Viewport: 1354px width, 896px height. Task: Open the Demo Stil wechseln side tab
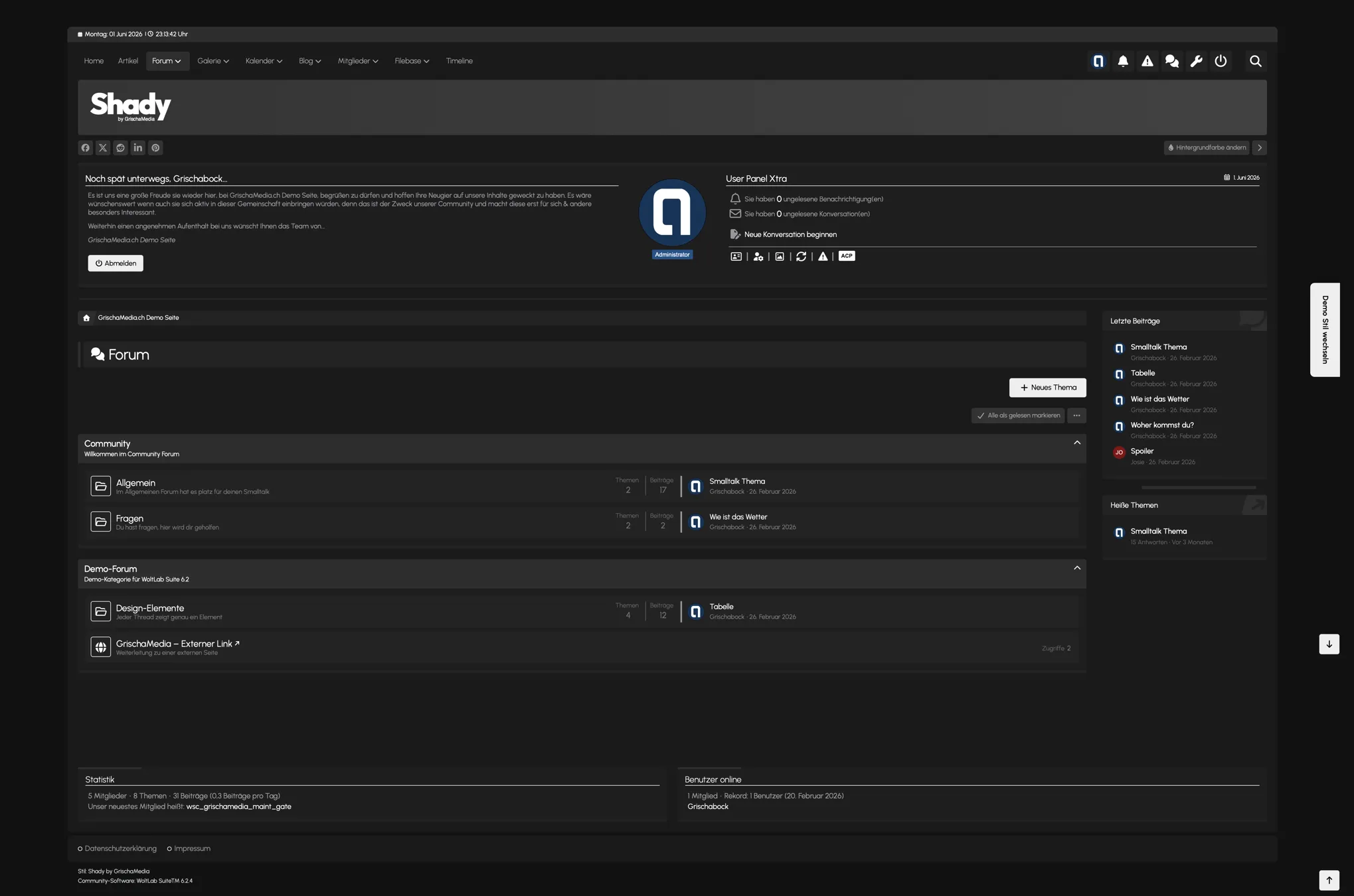pos(1325,330)
